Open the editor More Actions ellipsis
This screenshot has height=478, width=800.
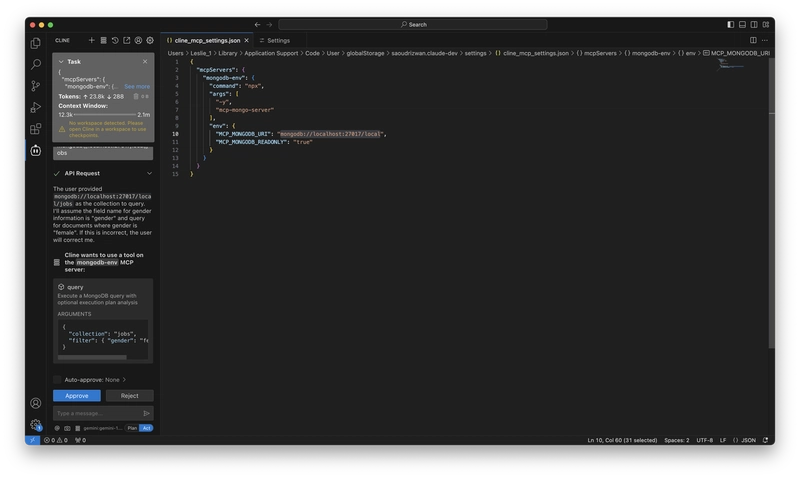pyautogui.click(x=765, y=40)
